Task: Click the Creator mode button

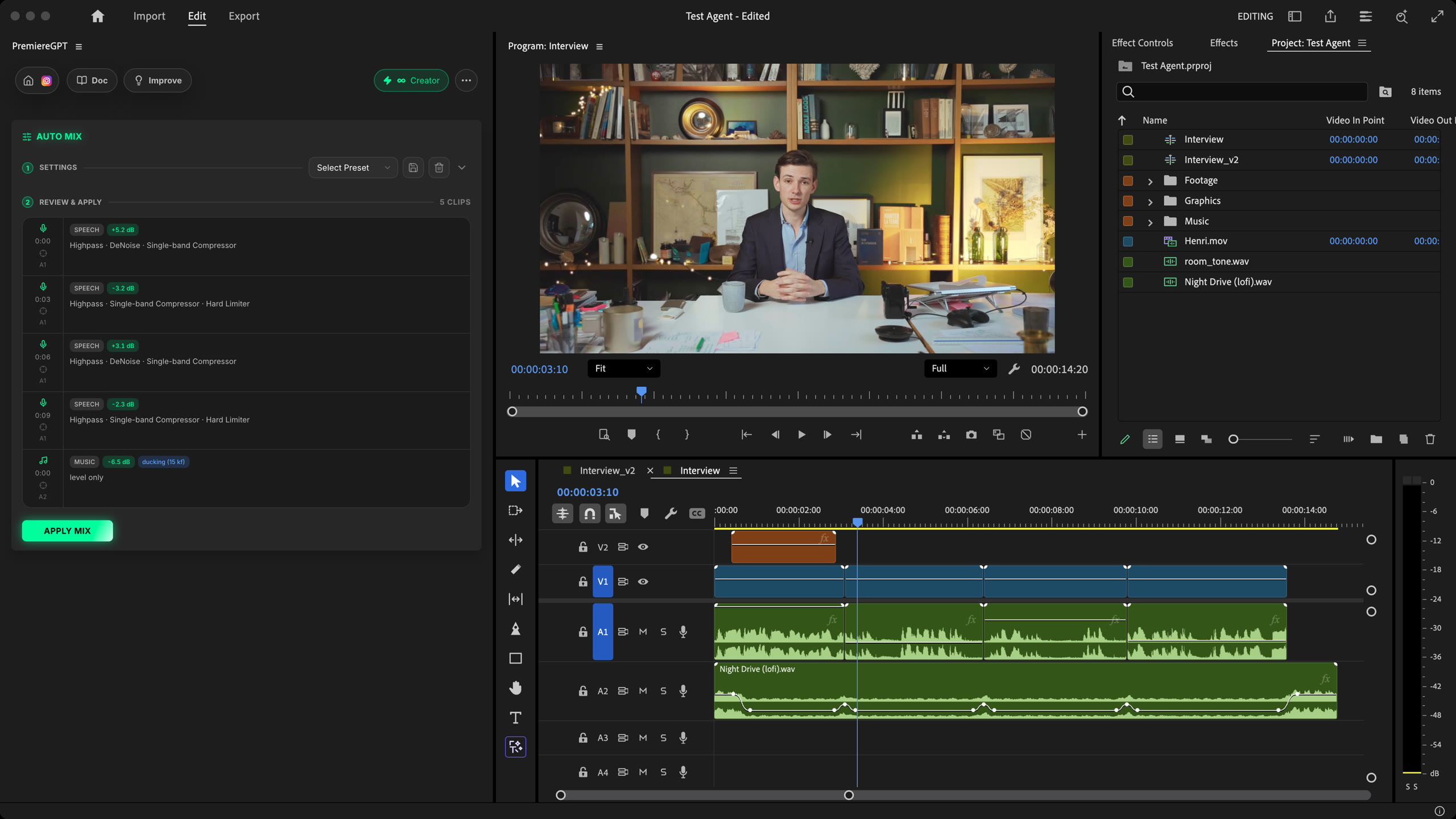Action: pyautogui.click(x=411, y=81)
